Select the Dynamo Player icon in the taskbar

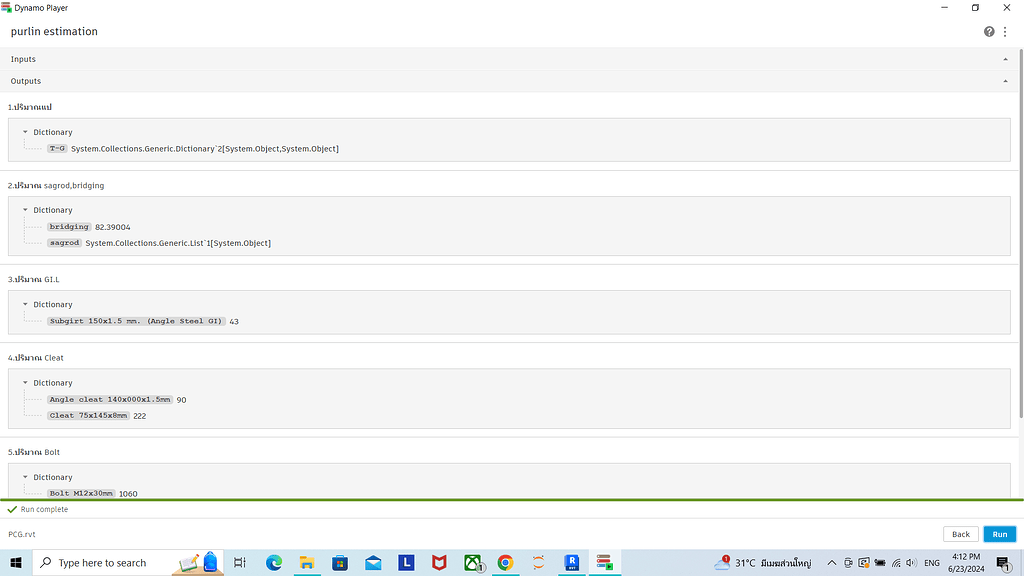pos(603,562)
